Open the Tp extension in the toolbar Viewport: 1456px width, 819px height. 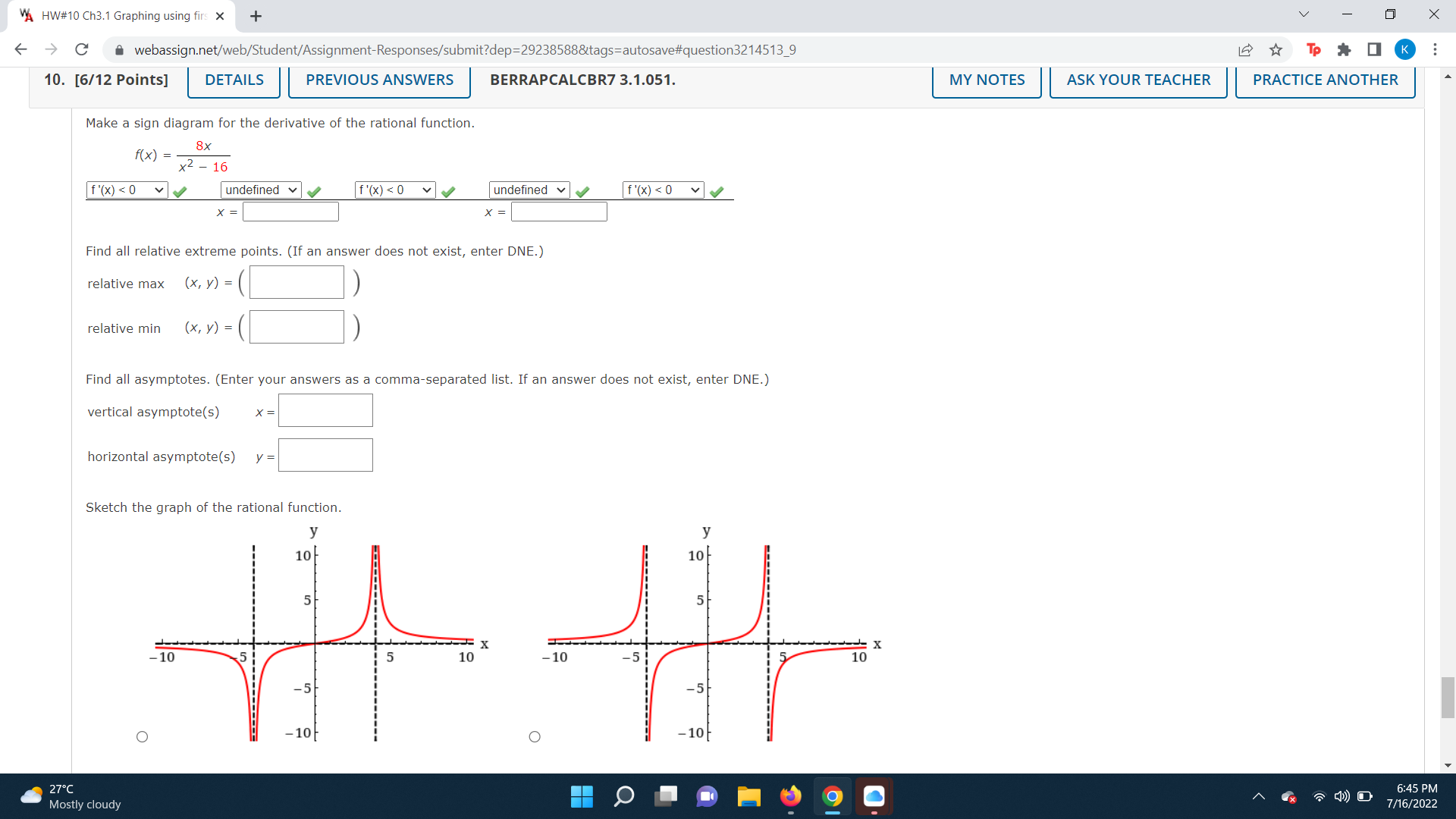point(1313,49)
